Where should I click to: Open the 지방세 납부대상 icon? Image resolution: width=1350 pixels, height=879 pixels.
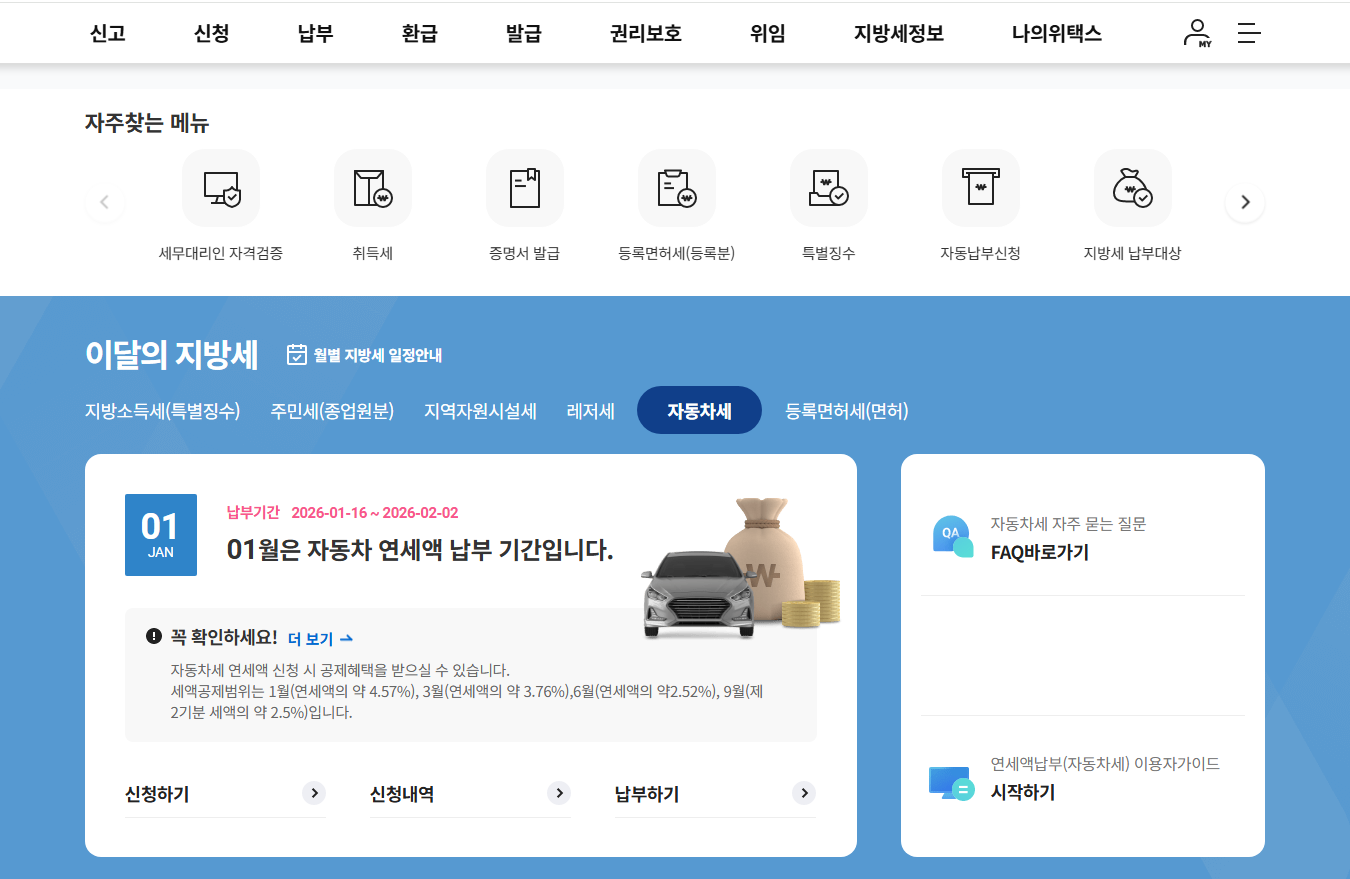[x=1133, y=188]
